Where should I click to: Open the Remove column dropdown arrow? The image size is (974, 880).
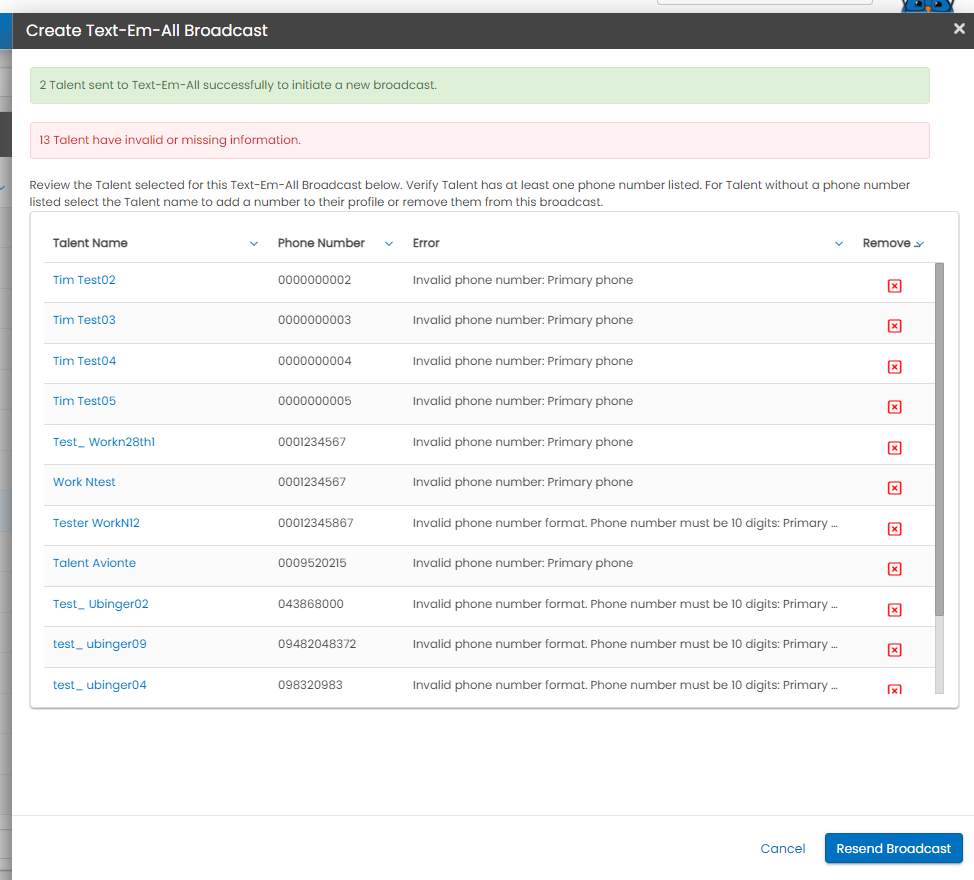(919, 244)
